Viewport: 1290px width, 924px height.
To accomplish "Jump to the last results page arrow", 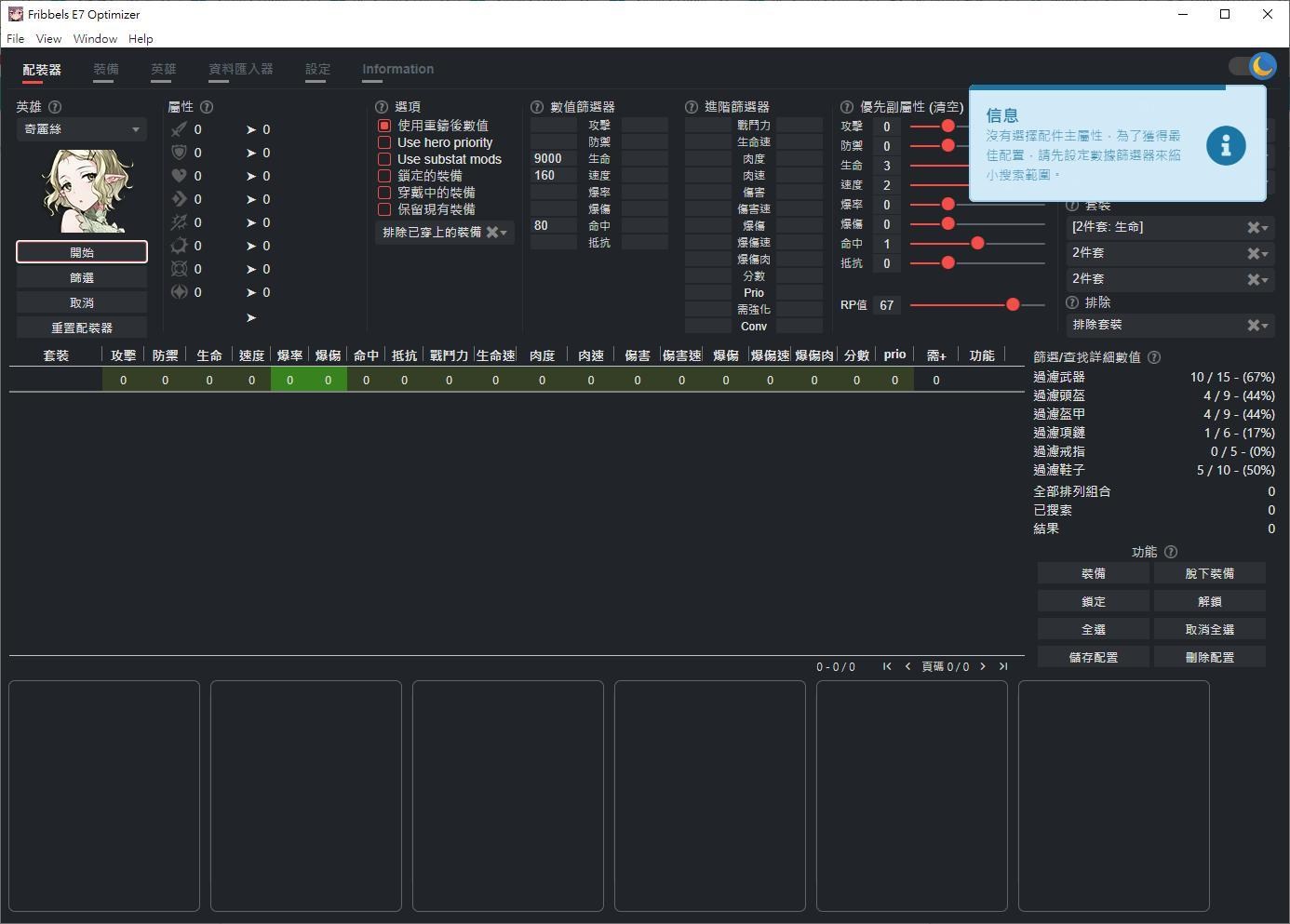I will coord(1003,666).
